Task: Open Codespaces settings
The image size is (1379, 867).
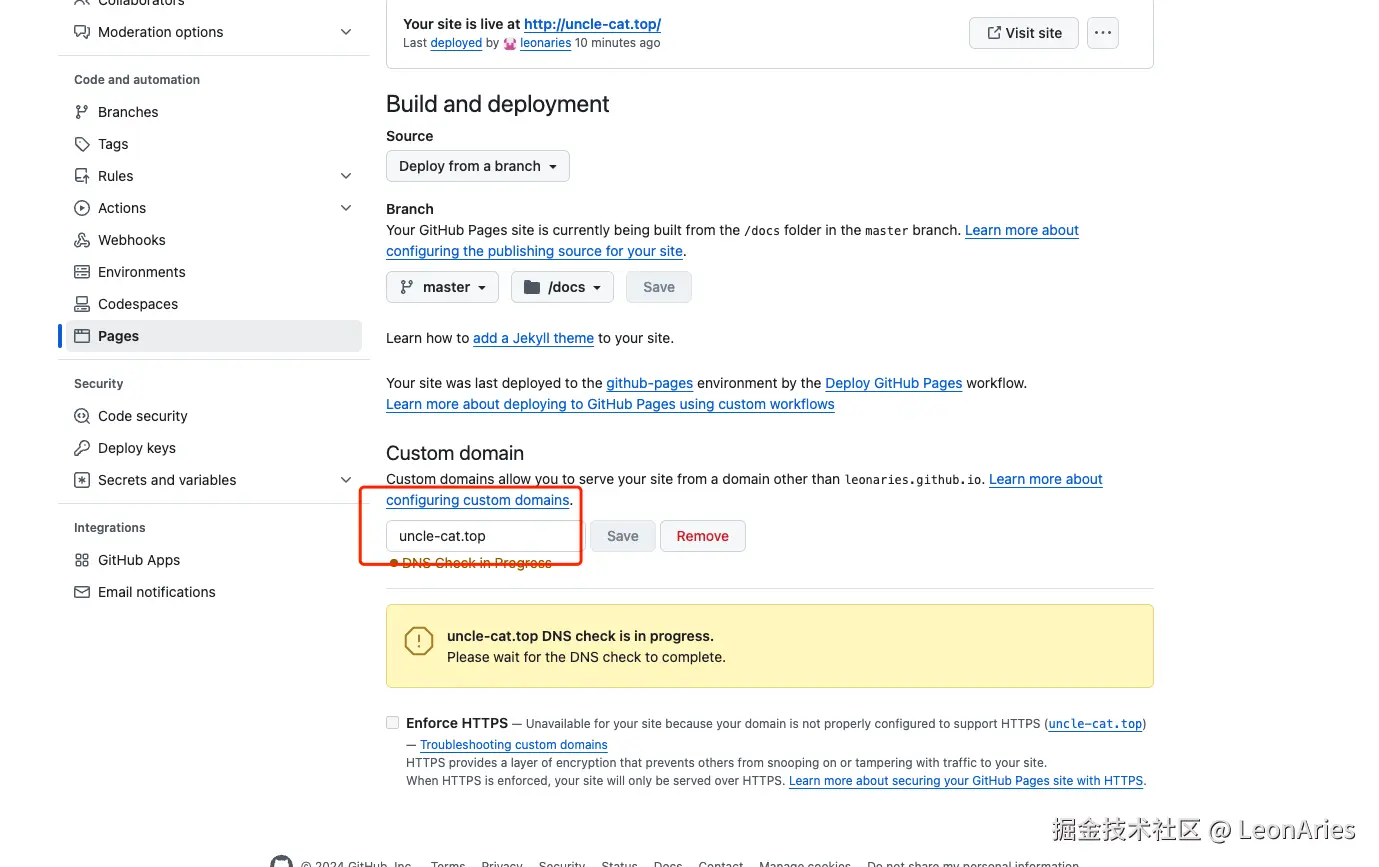Action: (x=214, y=304)
